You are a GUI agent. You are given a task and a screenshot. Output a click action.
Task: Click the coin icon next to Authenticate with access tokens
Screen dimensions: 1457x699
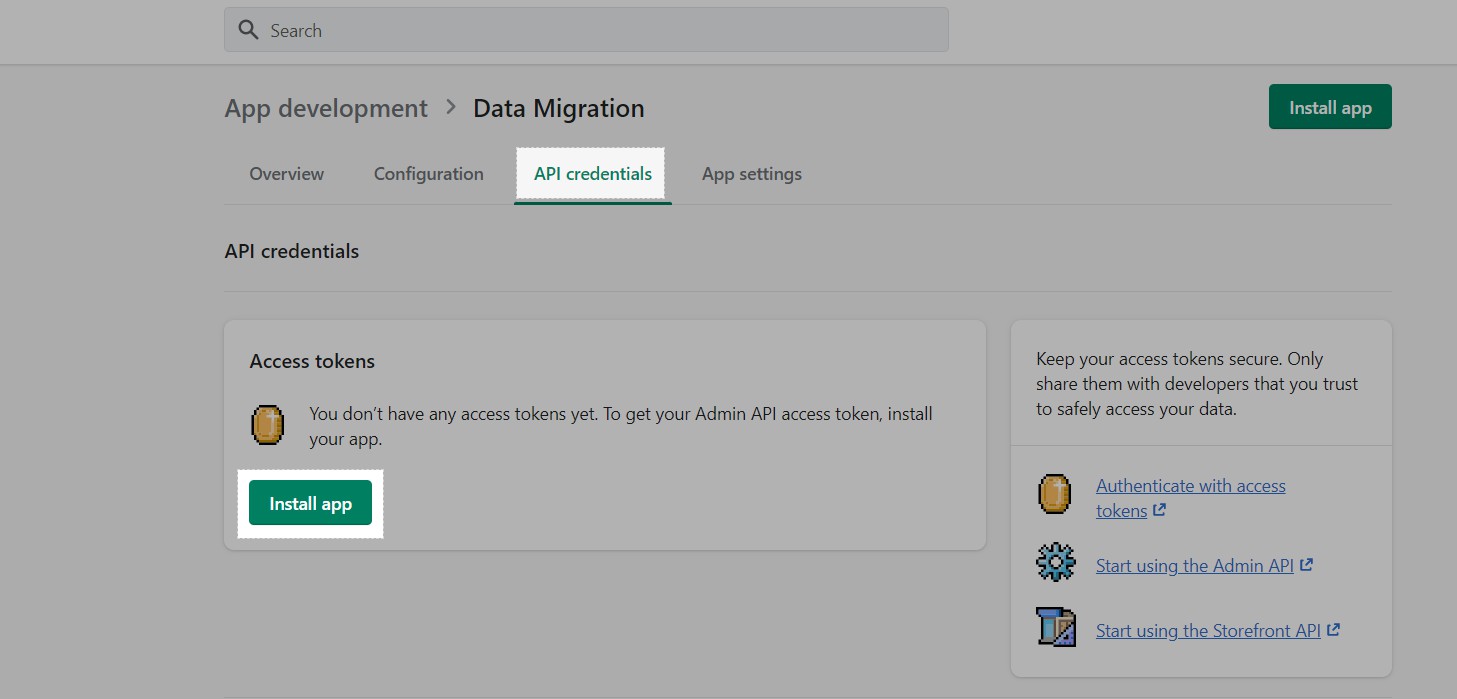point(1054,494)
